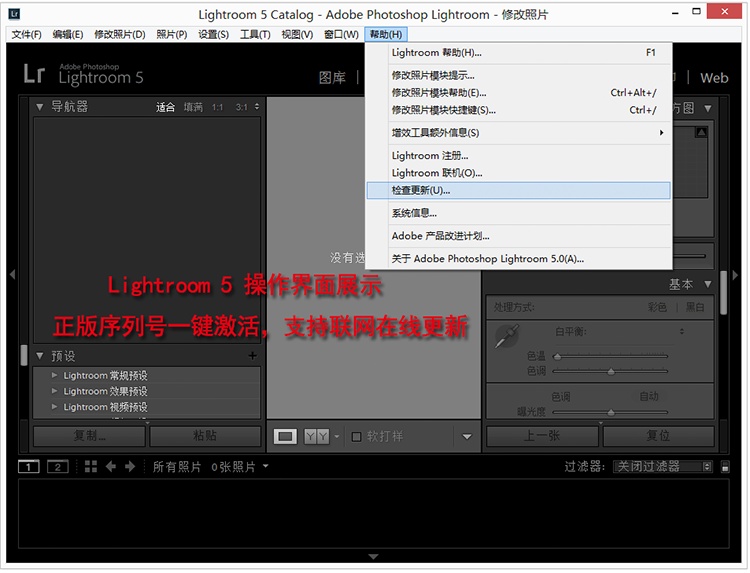Select main window display button 1
This screenshot has height=573, width=750.
pos(29,467)
